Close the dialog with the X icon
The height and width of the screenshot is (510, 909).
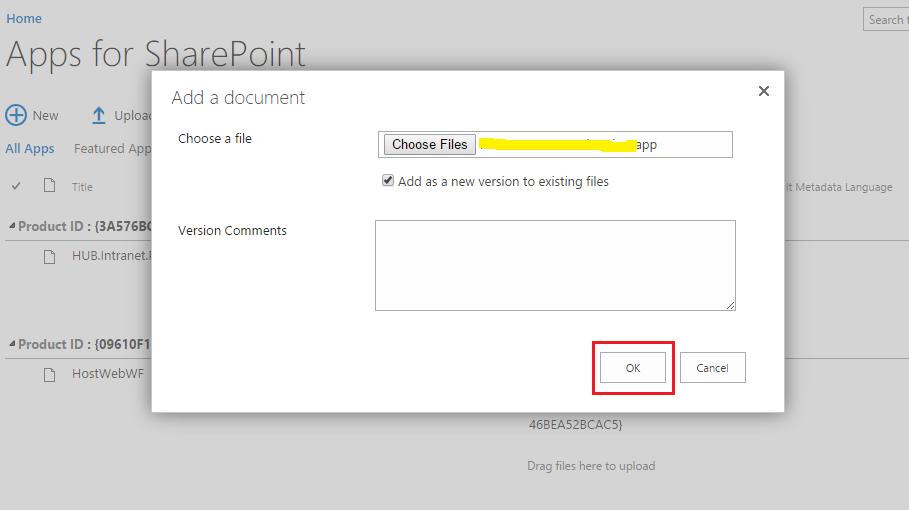tap(764, 91)
